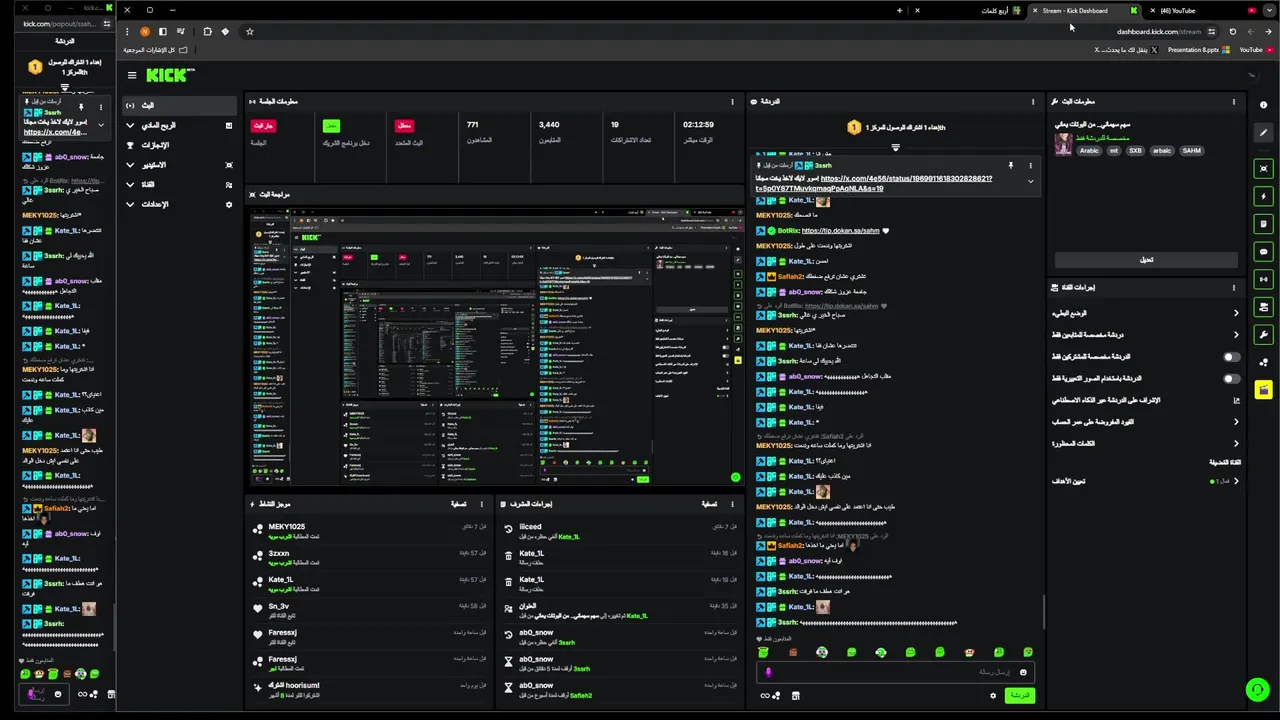1280x720 pixels.
Task: Click the stream preview thumbnail
Action: click(496, 346)
